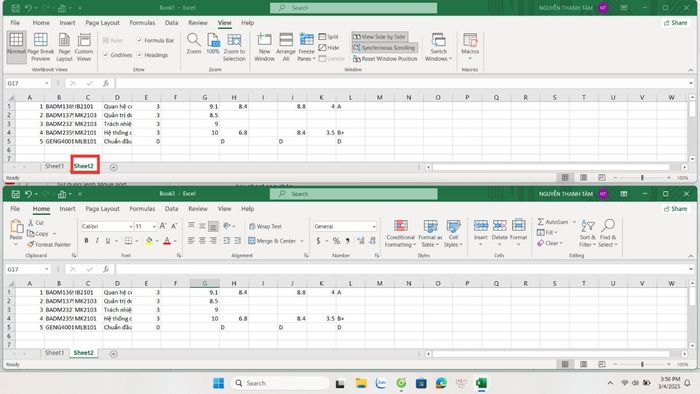The image size is (700, 394).
Task: Click the Zoom magnifier in top window ribbon
Action: pyautogui.click(x=194, y=44)
